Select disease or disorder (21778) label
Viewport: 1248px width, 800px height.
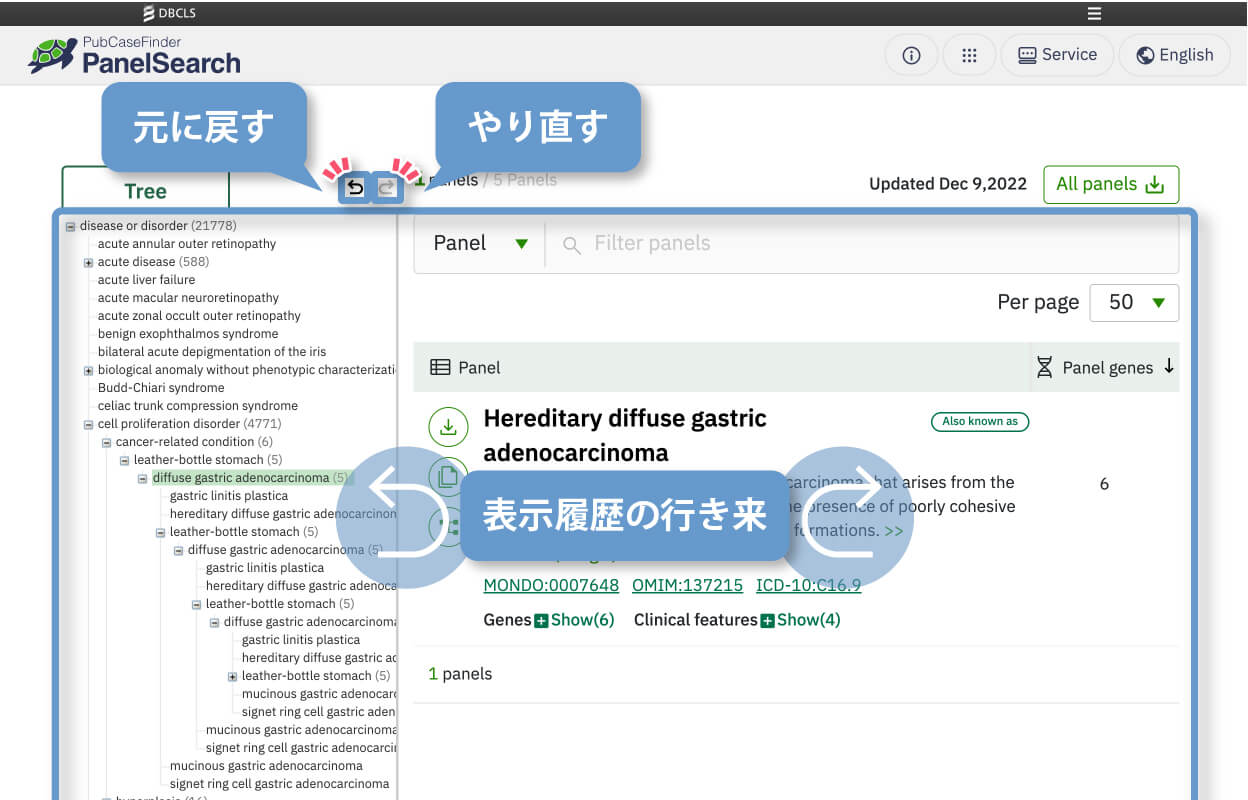(158, 226)
